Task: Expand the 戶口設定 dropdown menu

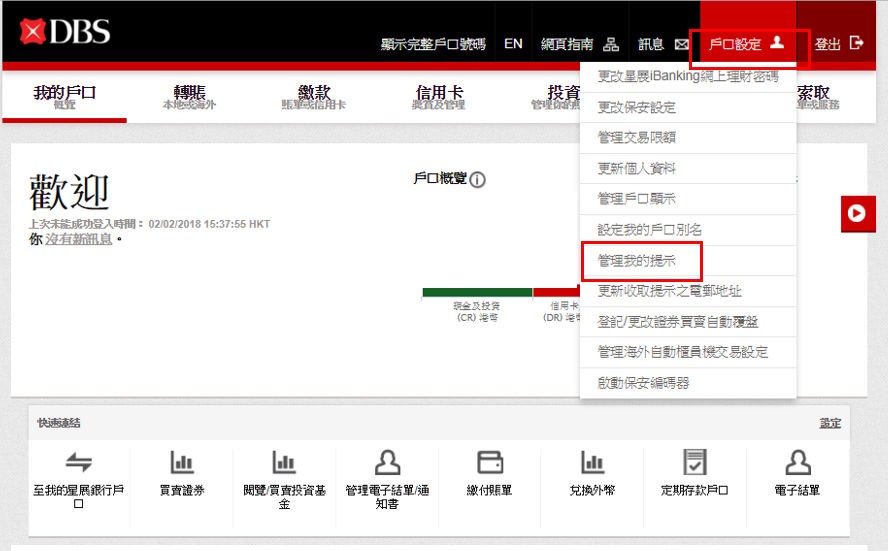Action: tap(746, 44)
